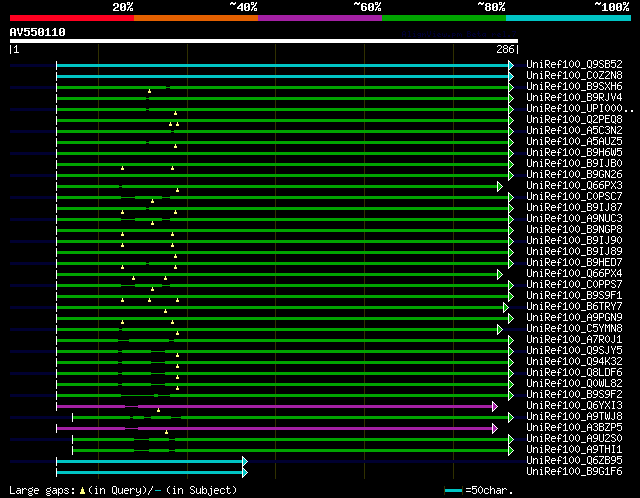Click the UniRef100_A9PGN9 label

pos(574,318)
